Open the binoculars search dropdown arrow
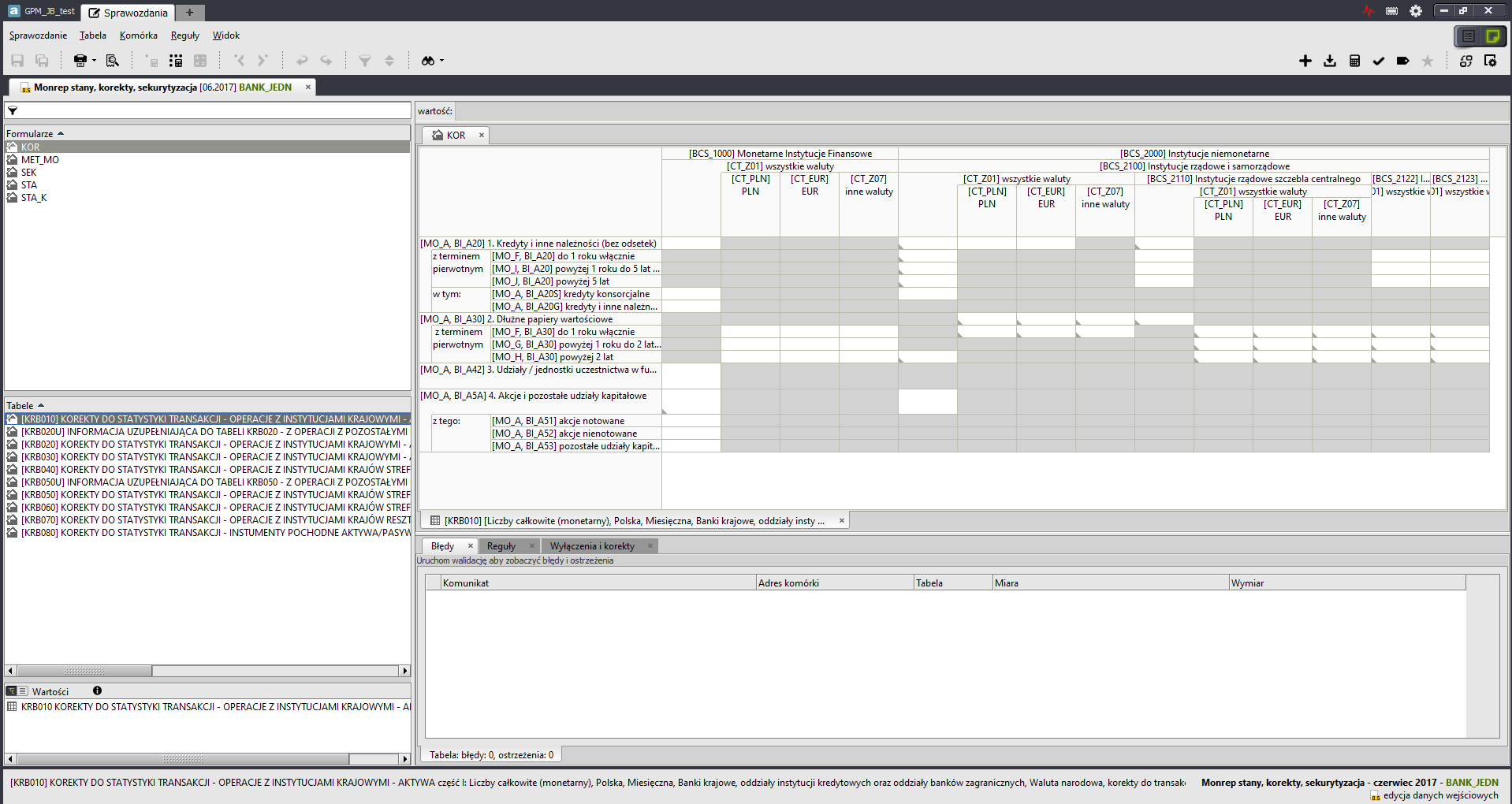 coord(441,61)
